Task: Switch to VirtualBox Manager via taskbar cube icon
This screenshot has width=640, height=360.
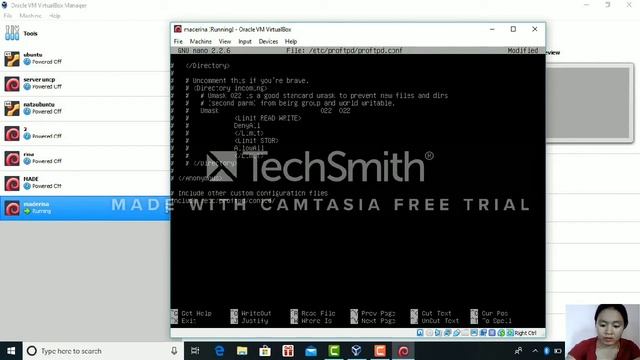Action: tap(356, 351)
